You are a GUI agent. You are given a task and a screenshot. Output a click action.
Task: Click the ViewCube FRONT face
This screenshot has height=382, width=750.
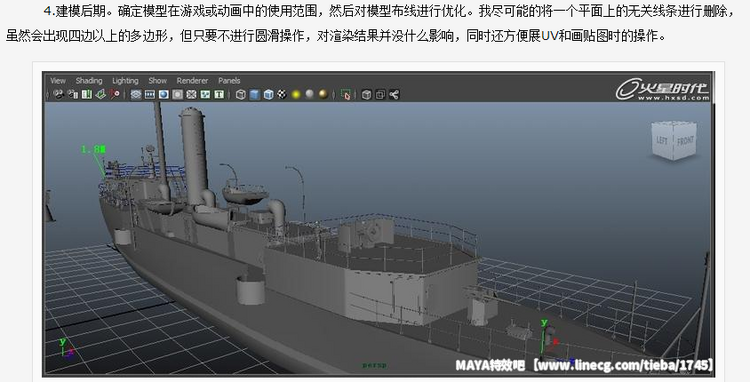pos(685,141)
